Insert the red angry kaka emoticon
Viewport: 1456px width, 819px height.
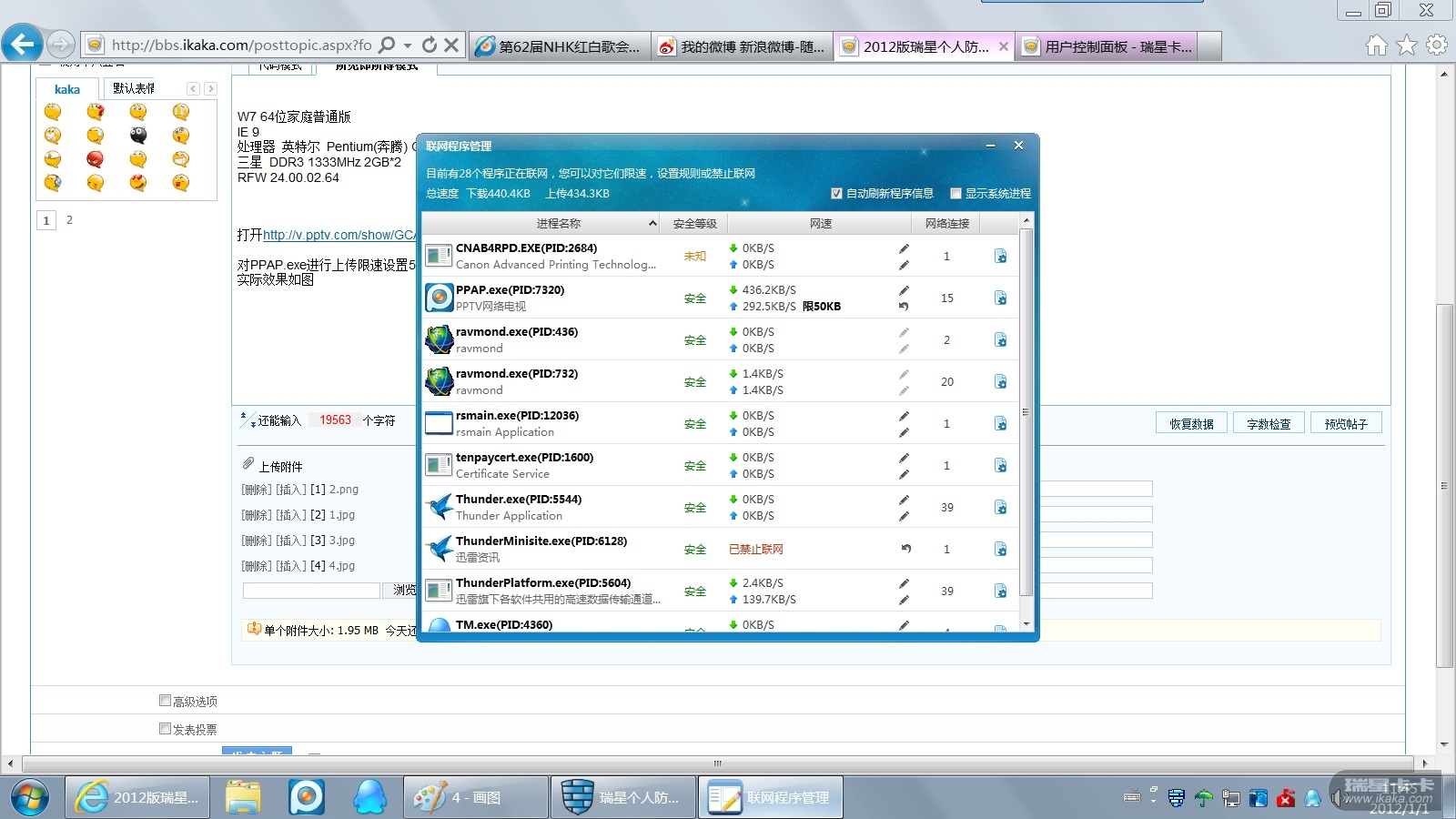point(95,160)
